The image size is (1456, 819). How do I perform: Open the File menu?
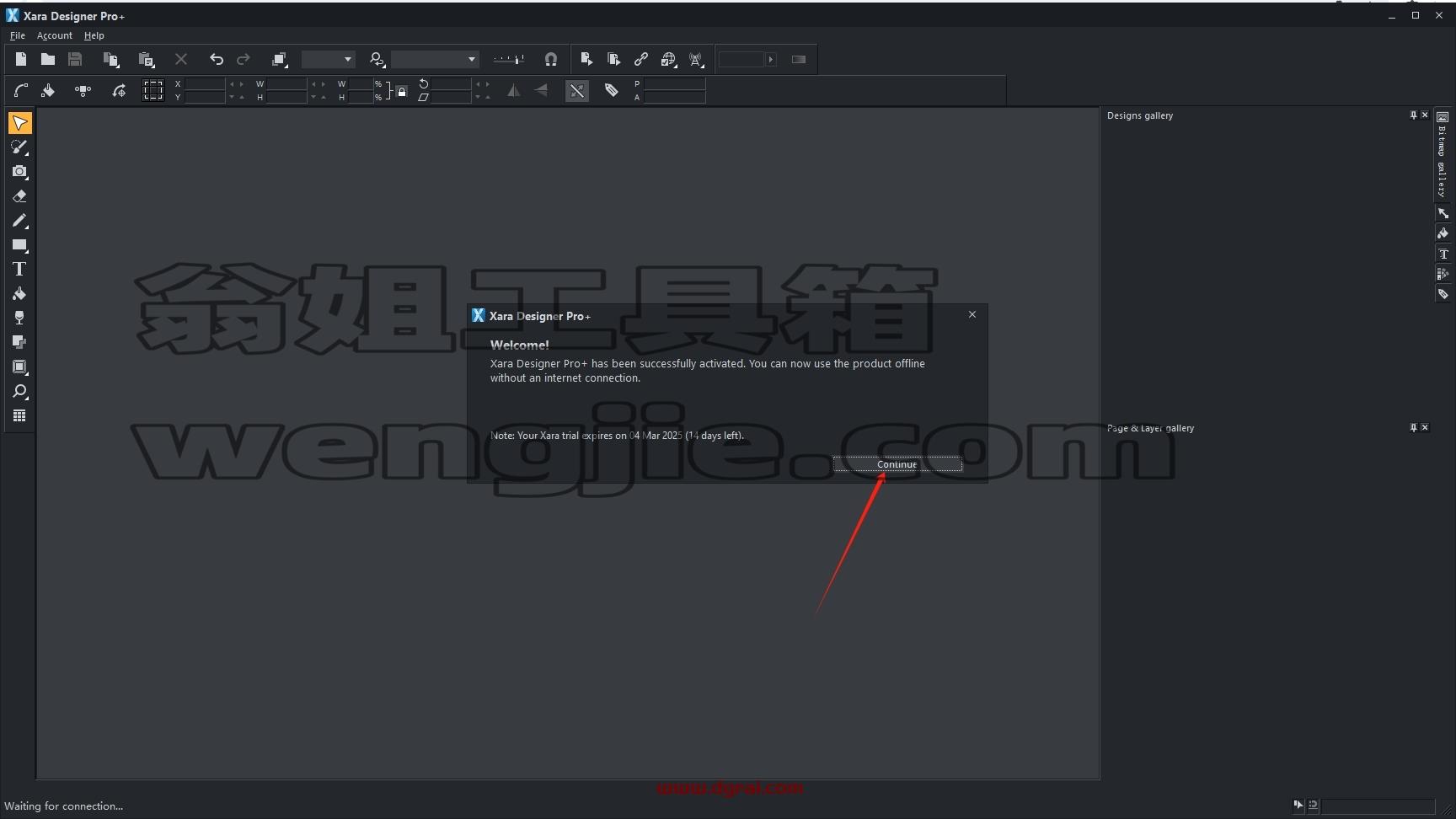[x=17, y=35]
